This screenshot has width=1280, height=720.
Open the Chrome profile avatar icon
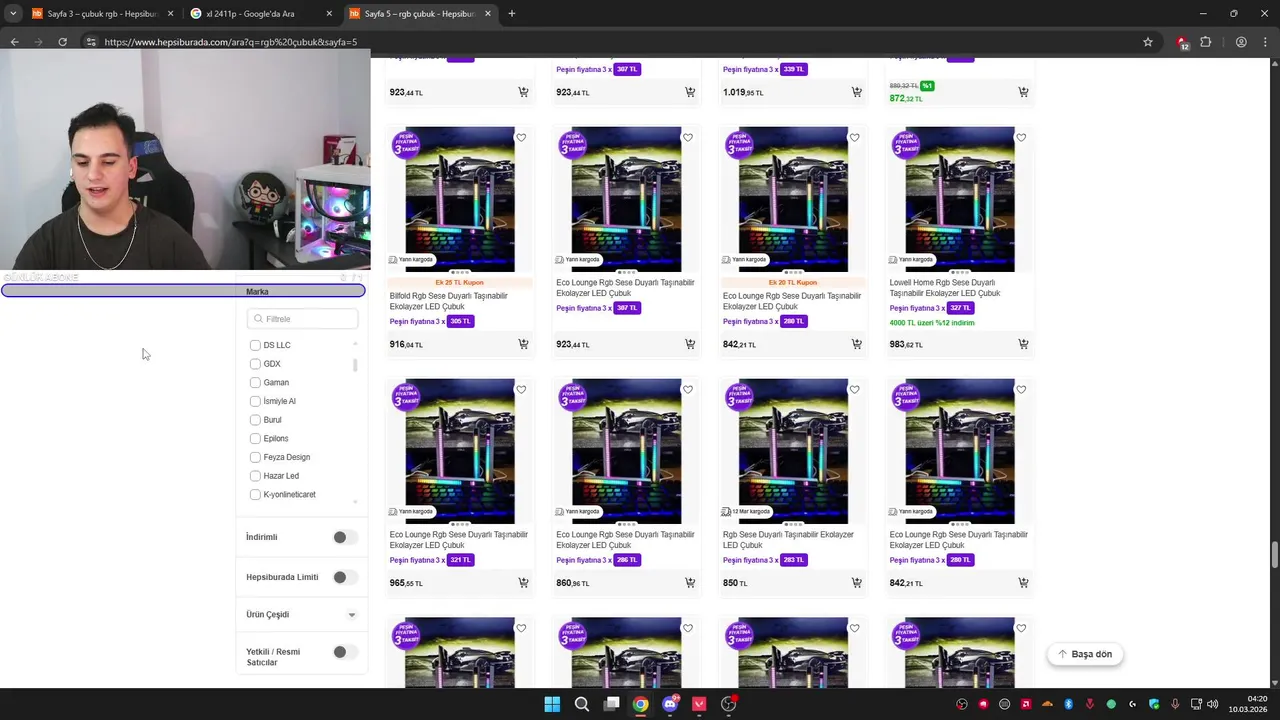1241,42
